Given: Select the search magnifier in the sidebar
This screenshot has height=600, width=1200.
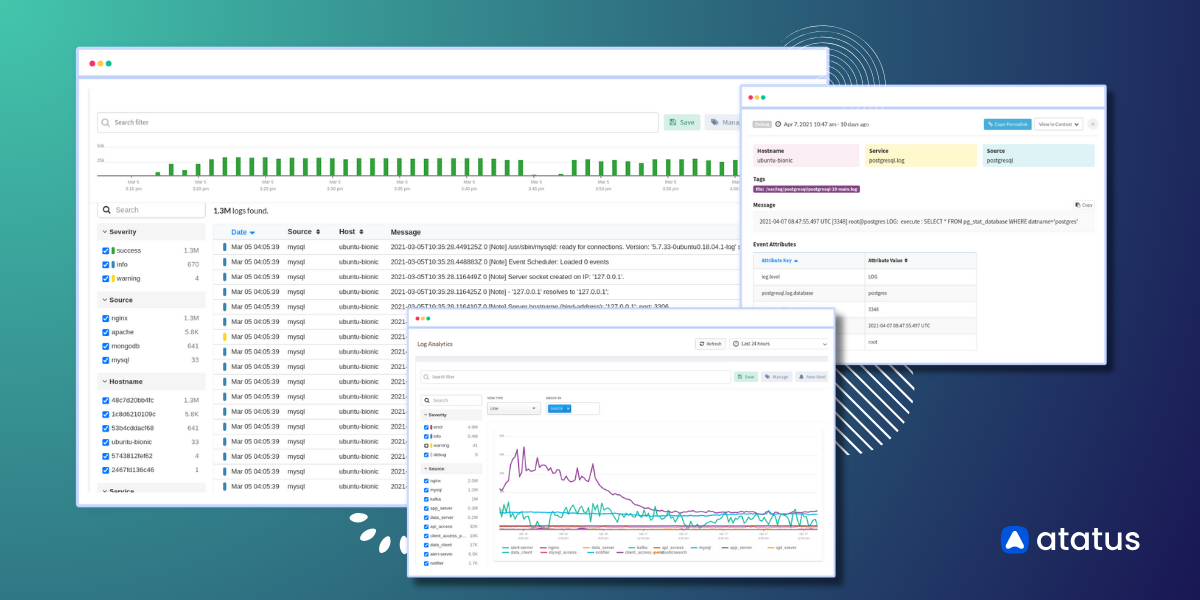Looking at the screenshot, I should pos(107,209).
